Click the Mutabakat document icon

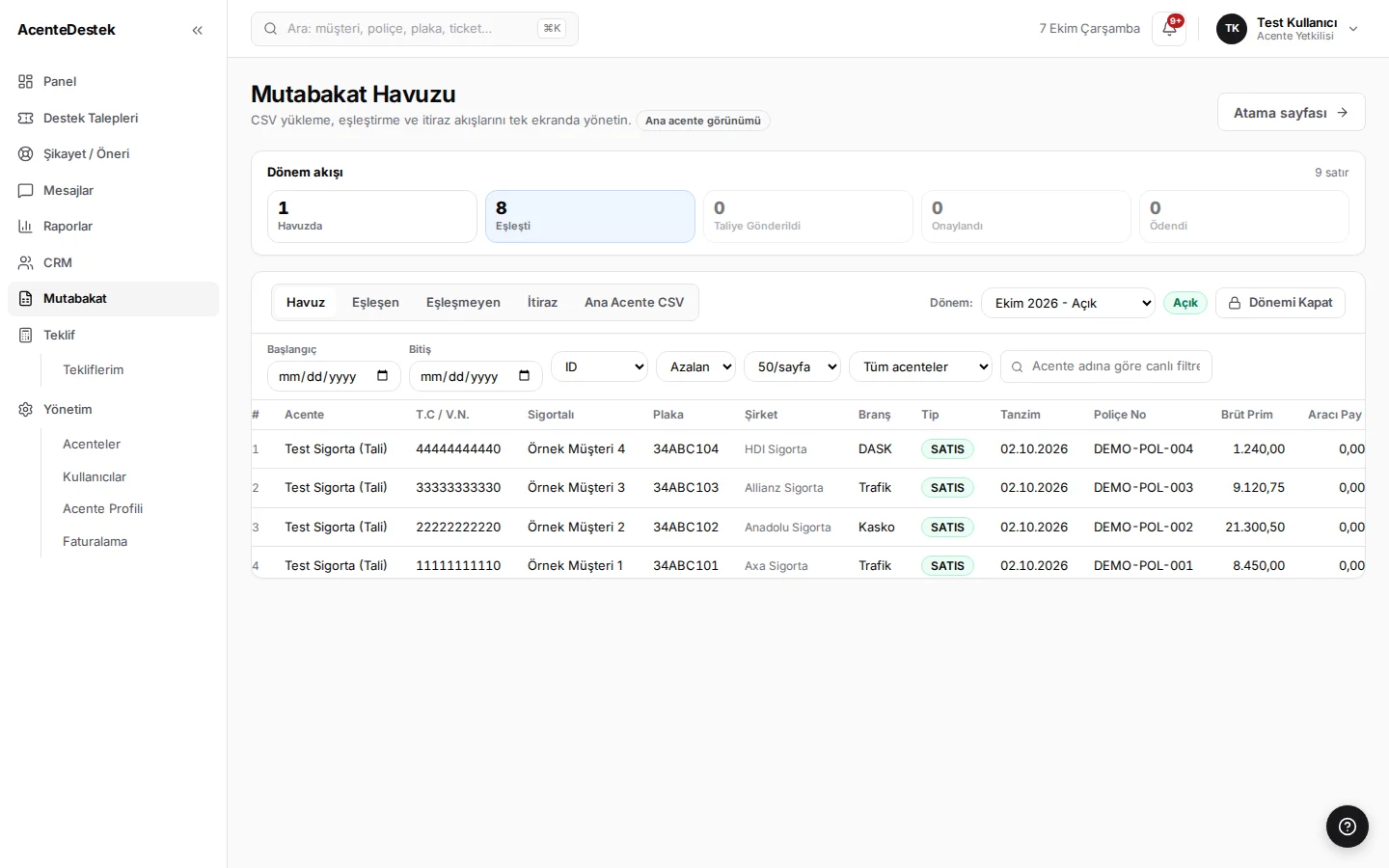click(x=26, y=299)
